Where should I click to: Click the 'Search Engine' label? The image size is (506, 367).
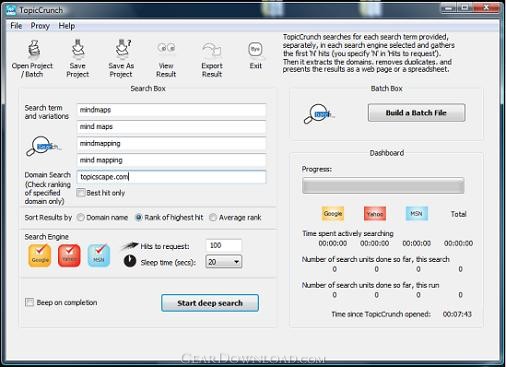47,237
